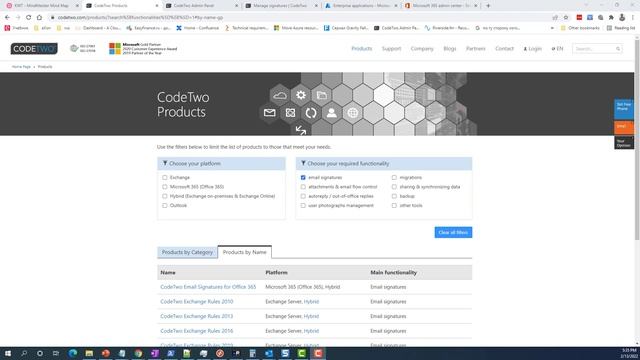Tick user photographs management checkbox
Viewport: 640px width, 360px height.
(303, 206)
